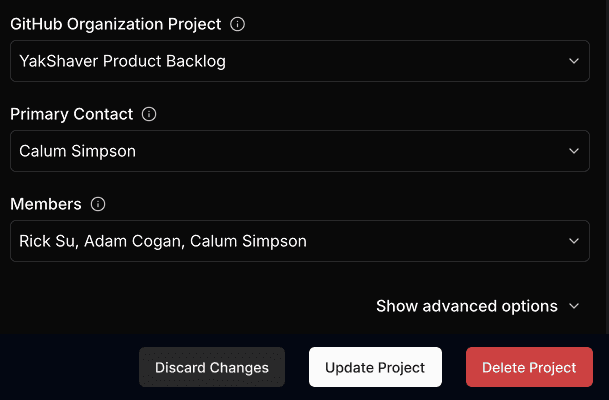Open the Primary Contact dropdown

click(x=299, y=151)
